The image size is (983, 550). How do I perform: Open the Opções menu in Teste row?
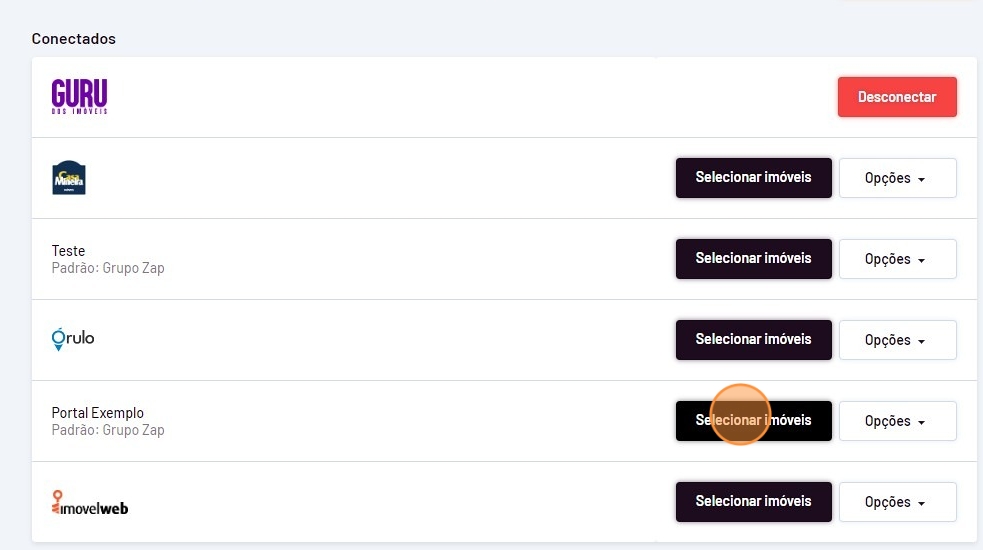(896, 259)
